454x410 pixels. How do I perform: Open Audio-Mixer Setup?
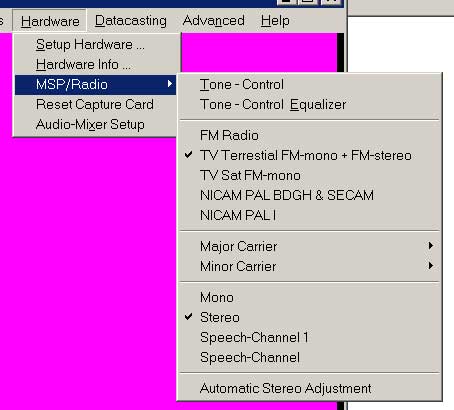96,125
